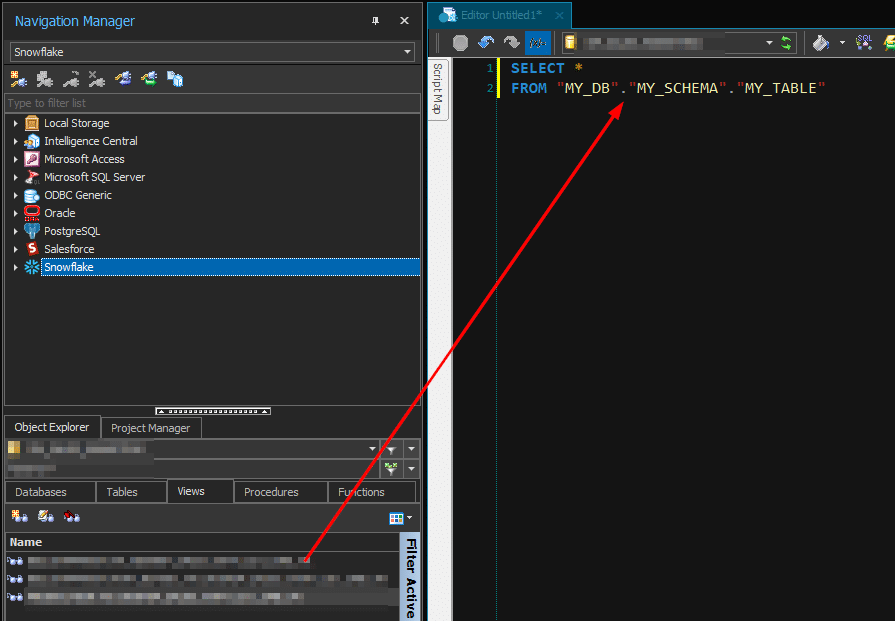Screen dimensions: 895x621
Task: Click the edit connection plug icon
Action: pos(71,79)
